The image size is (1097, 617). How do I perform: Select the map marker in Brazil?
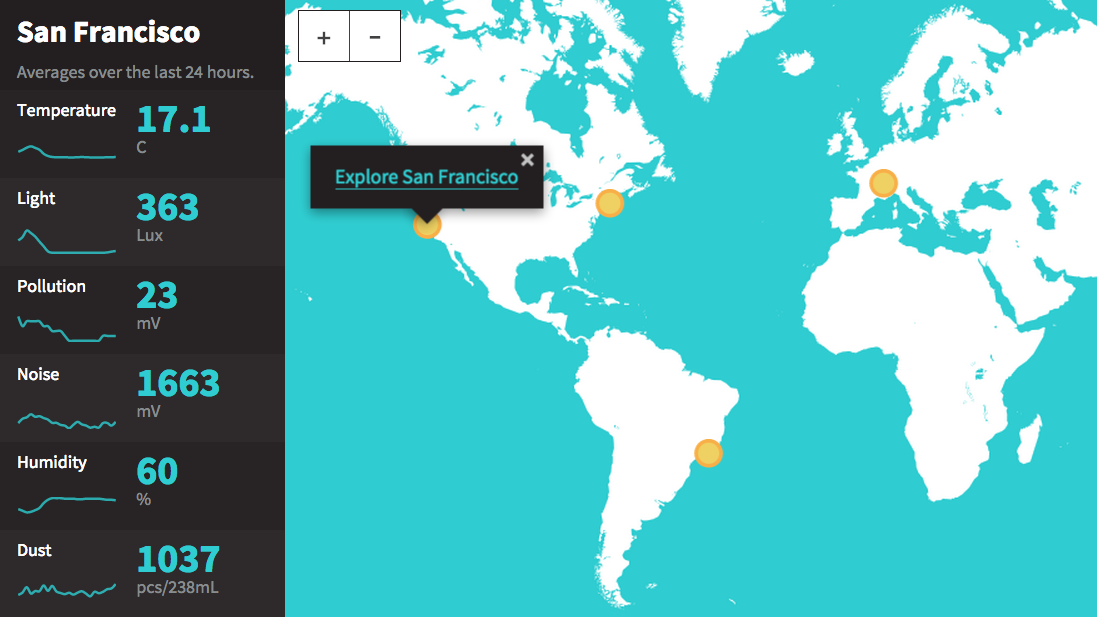coord(708,453)
